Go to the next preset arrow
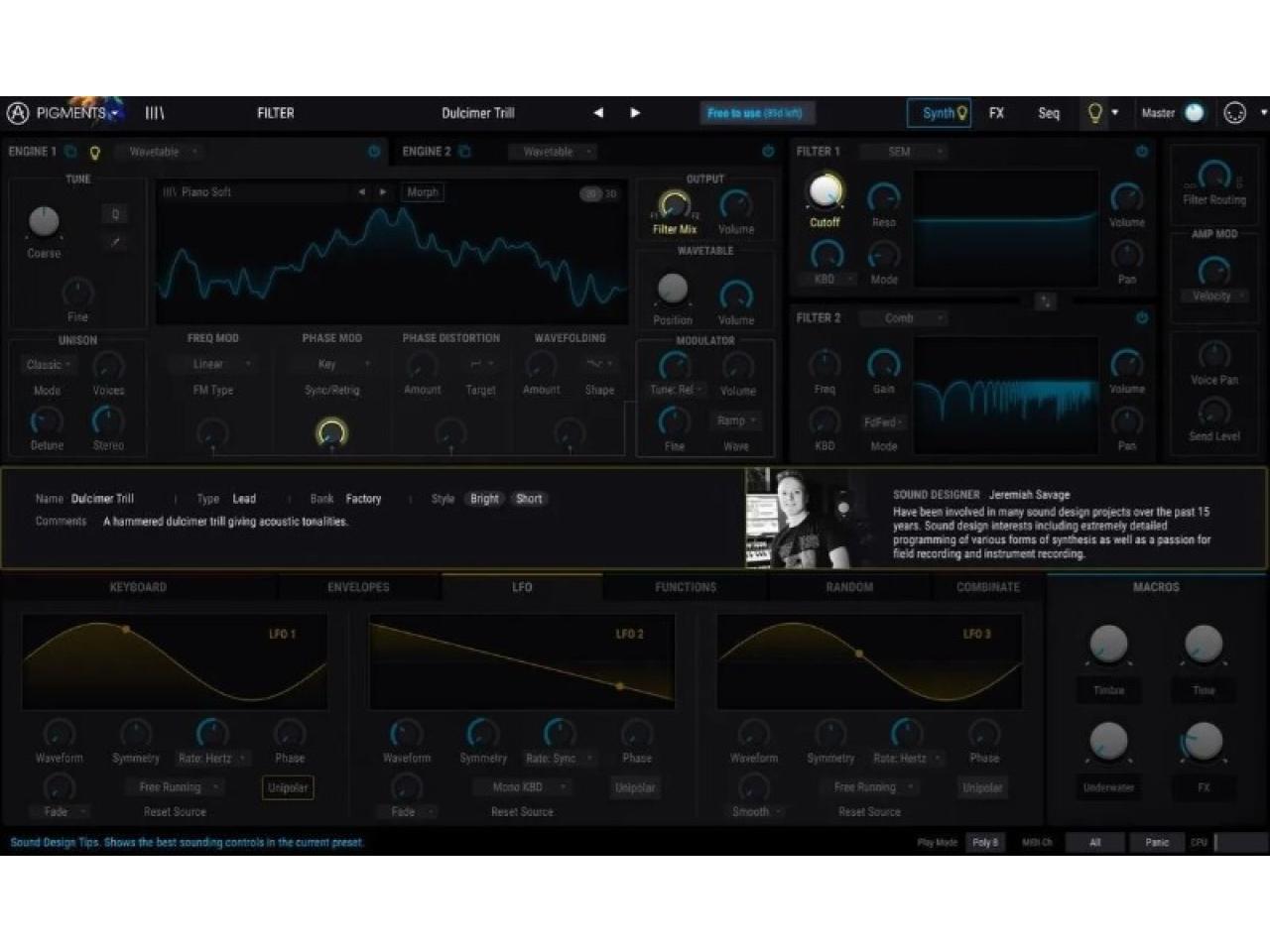 635,113
